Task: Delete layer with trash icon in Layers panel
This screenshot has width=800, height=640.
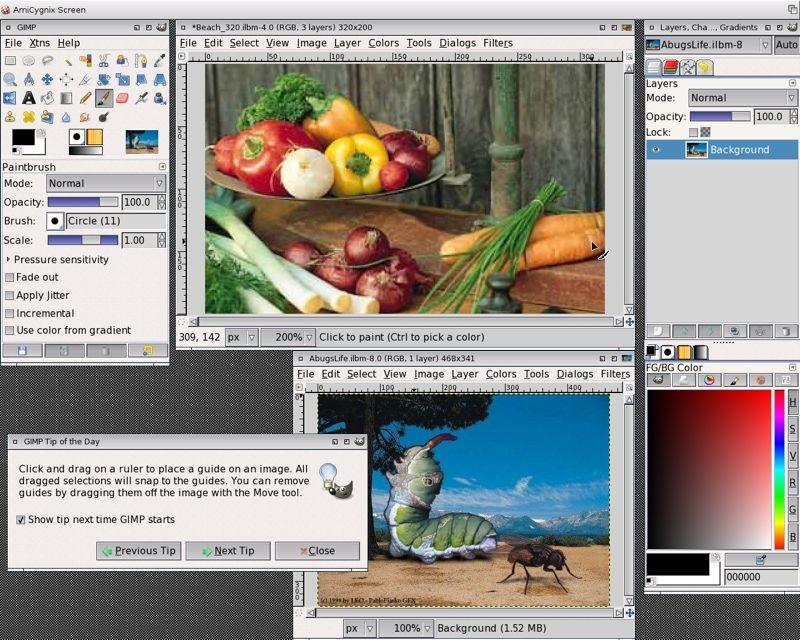Action: tap(786, 331)
